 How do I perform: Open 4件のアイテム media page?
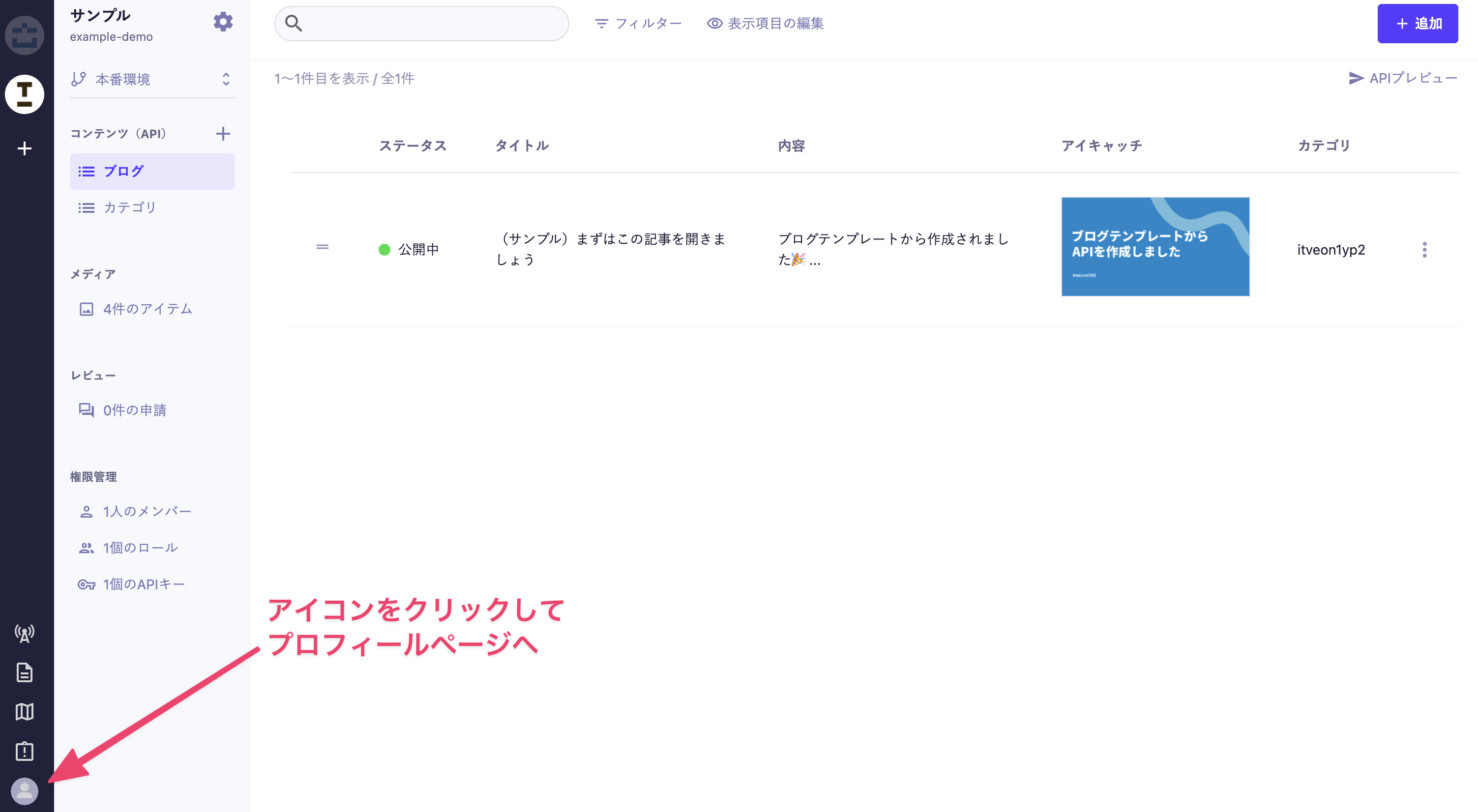pos(152,309)
